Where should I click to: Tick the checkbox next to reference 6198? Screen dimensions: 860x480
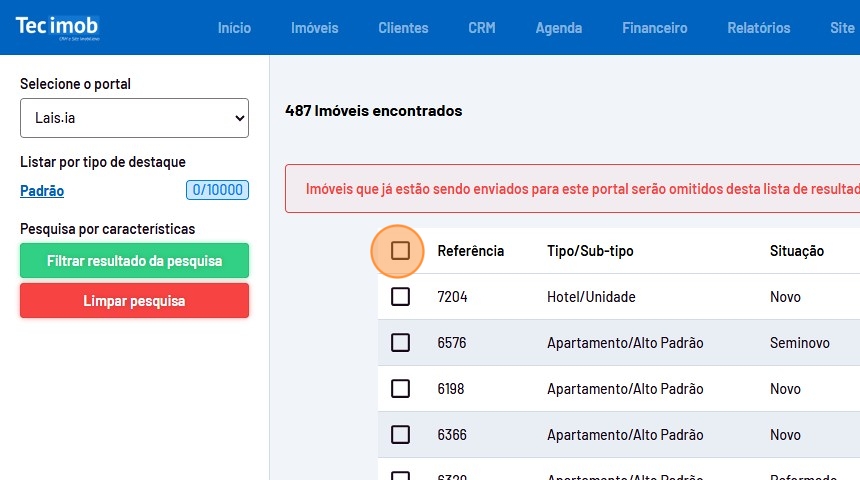click(x=400, y=389)
